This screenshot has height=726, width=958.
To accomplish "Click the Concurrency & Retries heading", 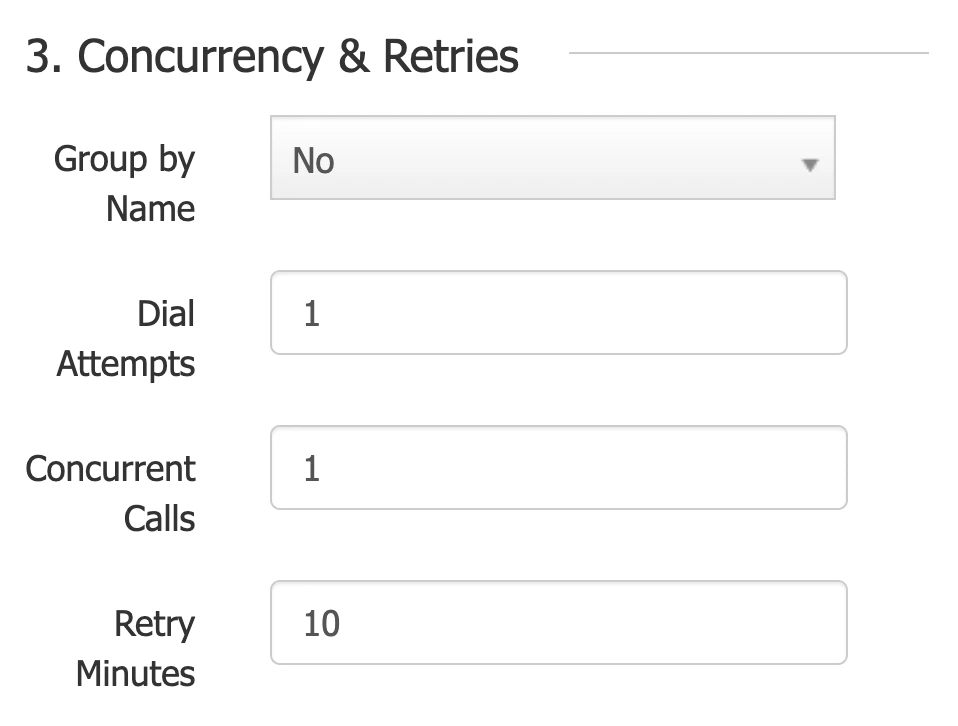I will pyautogui.click(x=270, y=56).
